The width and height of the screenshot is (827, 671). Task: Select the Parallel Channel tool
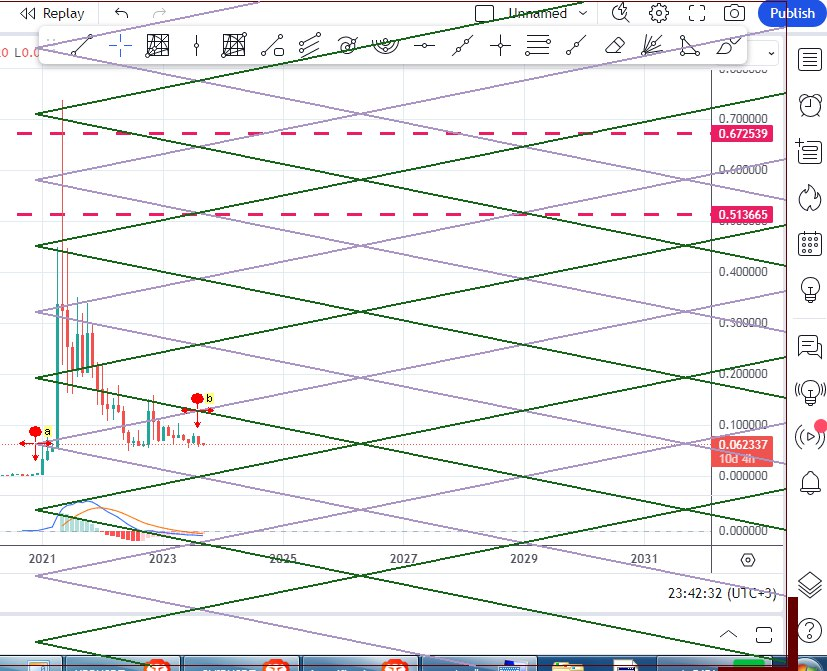pyautogui.click(x=310, y=45)
